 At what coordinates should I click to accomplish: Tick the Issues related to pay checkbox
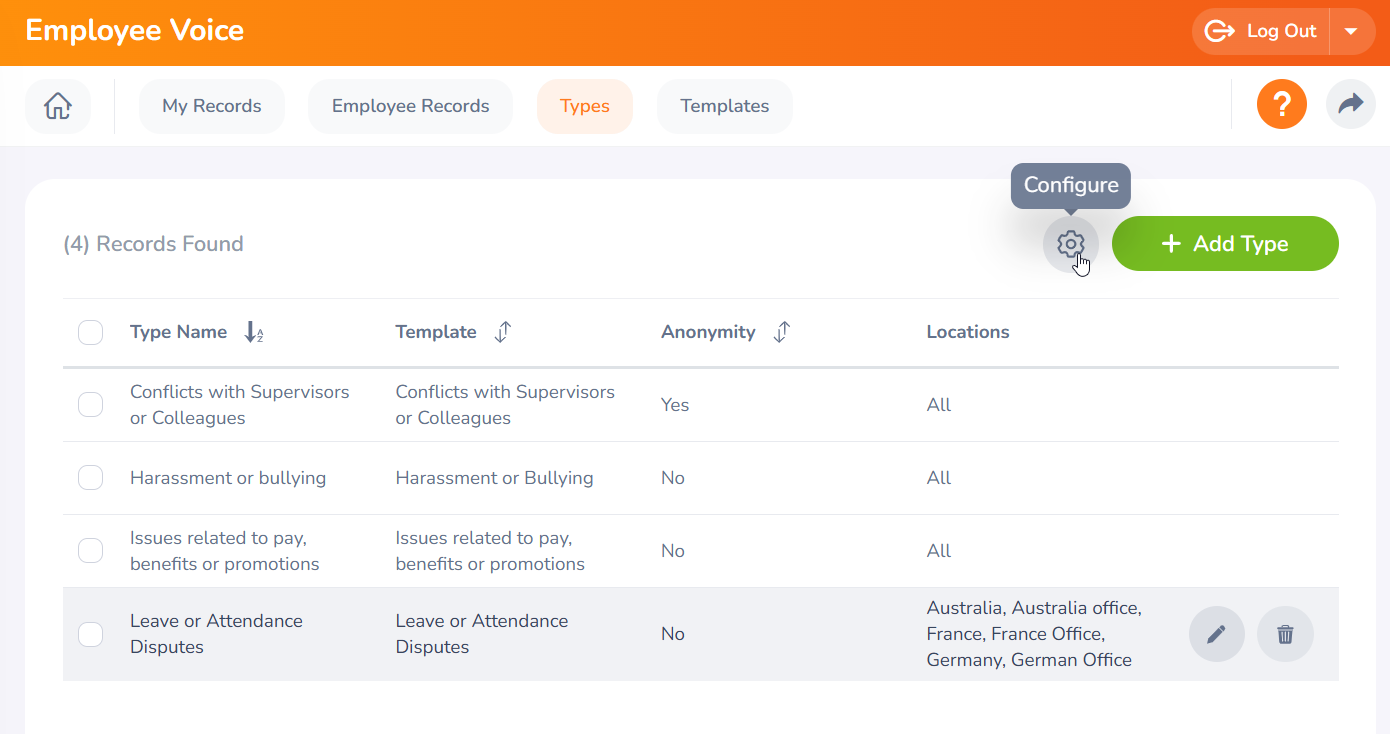[x=91, y=551]
